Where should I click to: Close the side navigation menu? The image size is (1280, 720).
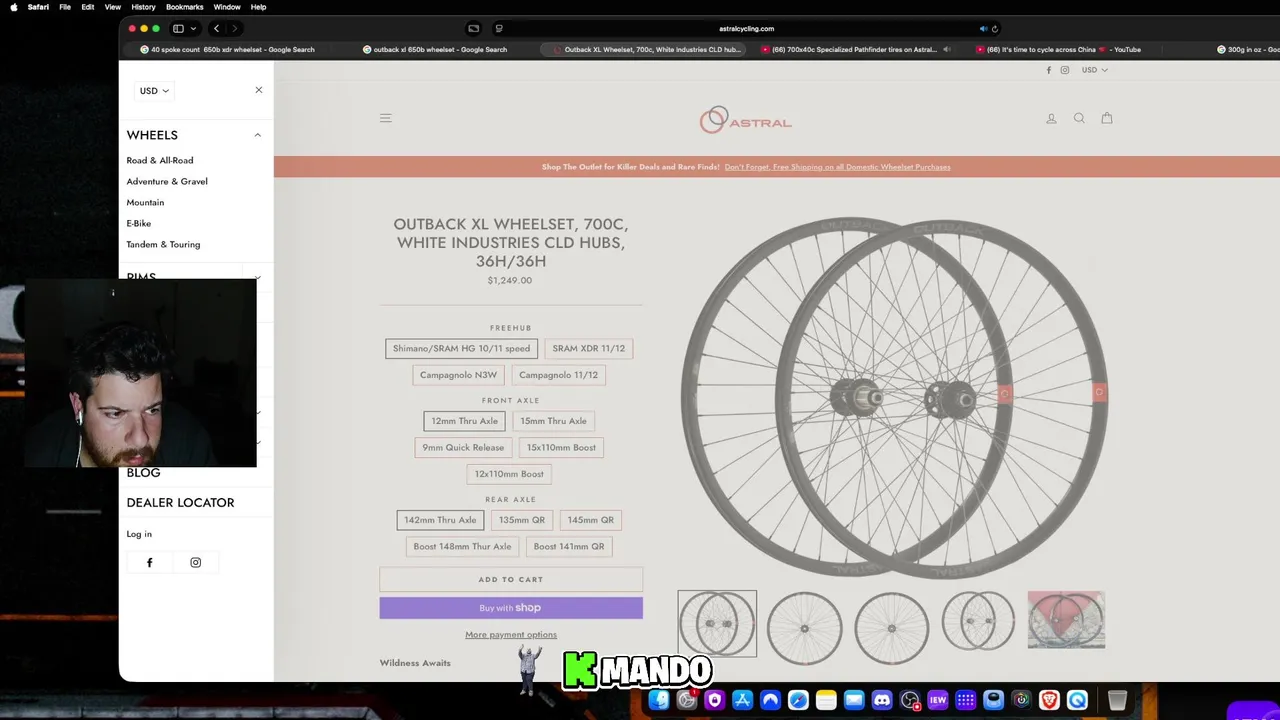point(258,90)
